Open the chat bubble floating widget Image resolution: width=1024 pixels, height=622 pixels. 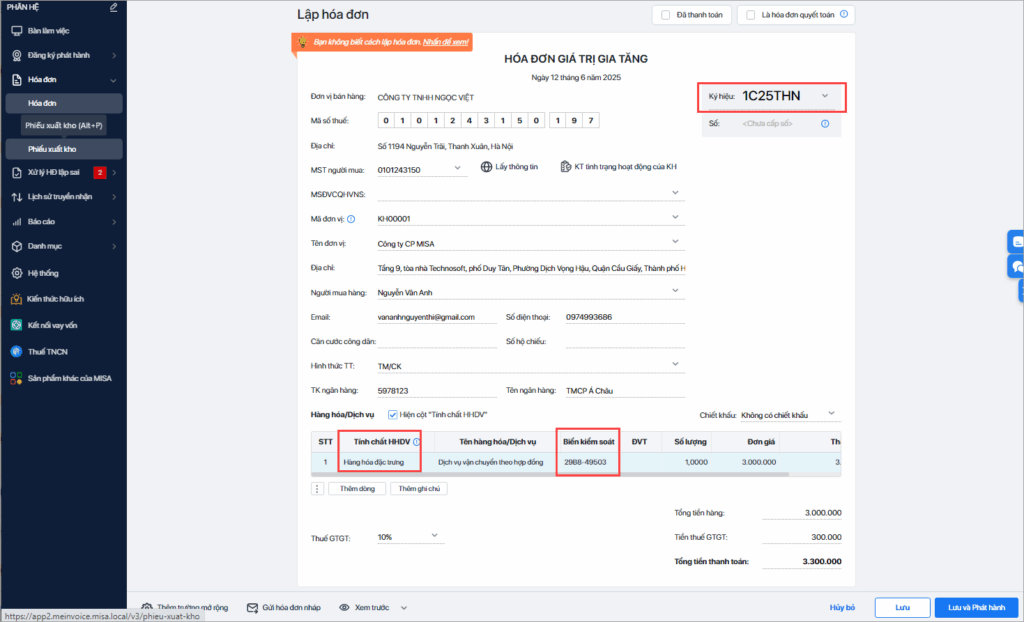tap(1017, 267)
